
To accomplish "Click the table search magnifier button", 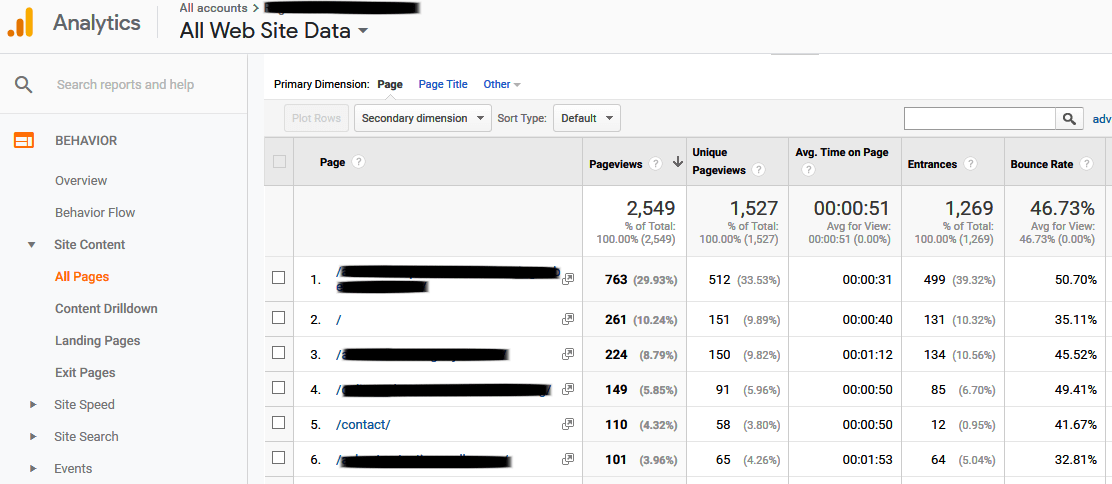I will [1070, 119].
